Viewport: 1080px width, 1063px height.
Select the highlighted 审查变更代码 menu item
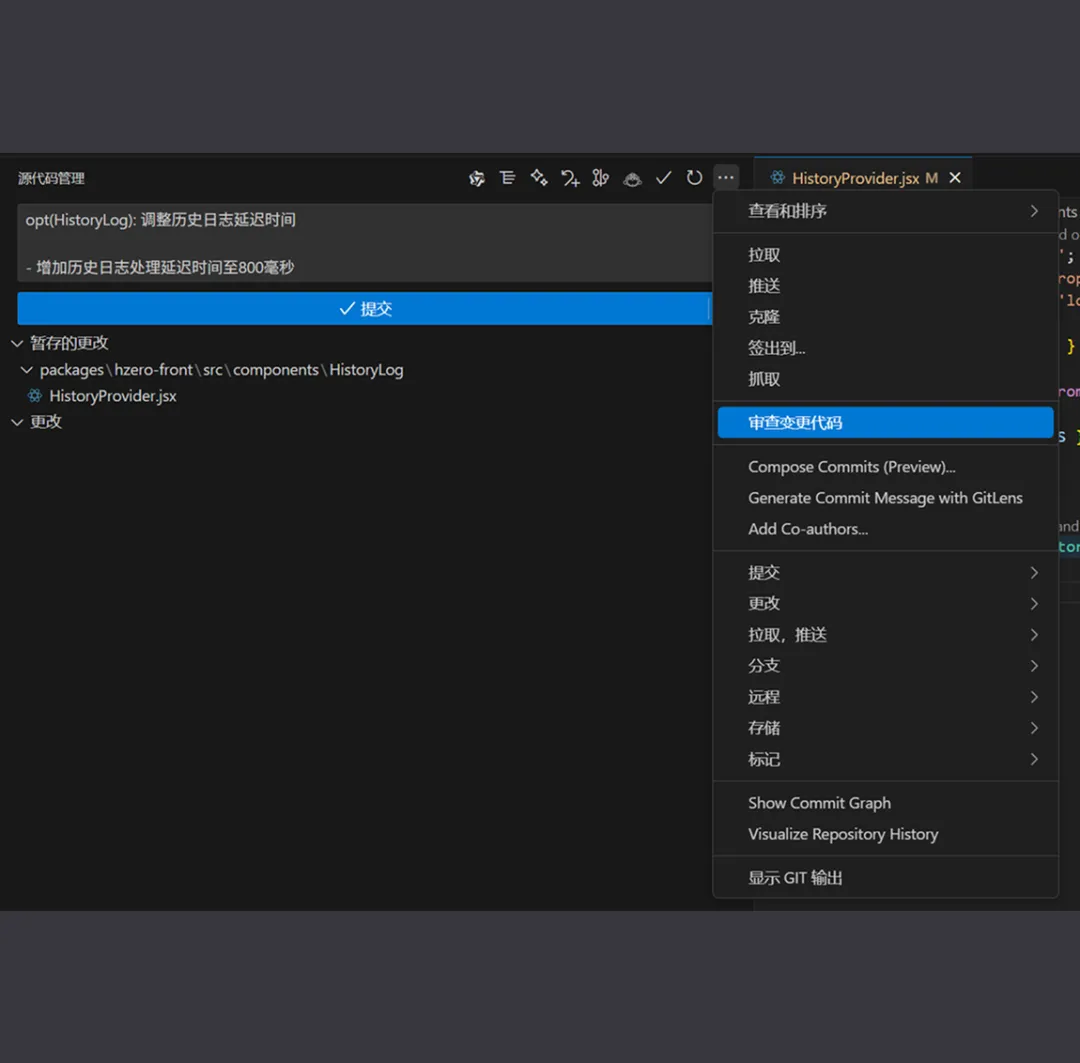886,422
